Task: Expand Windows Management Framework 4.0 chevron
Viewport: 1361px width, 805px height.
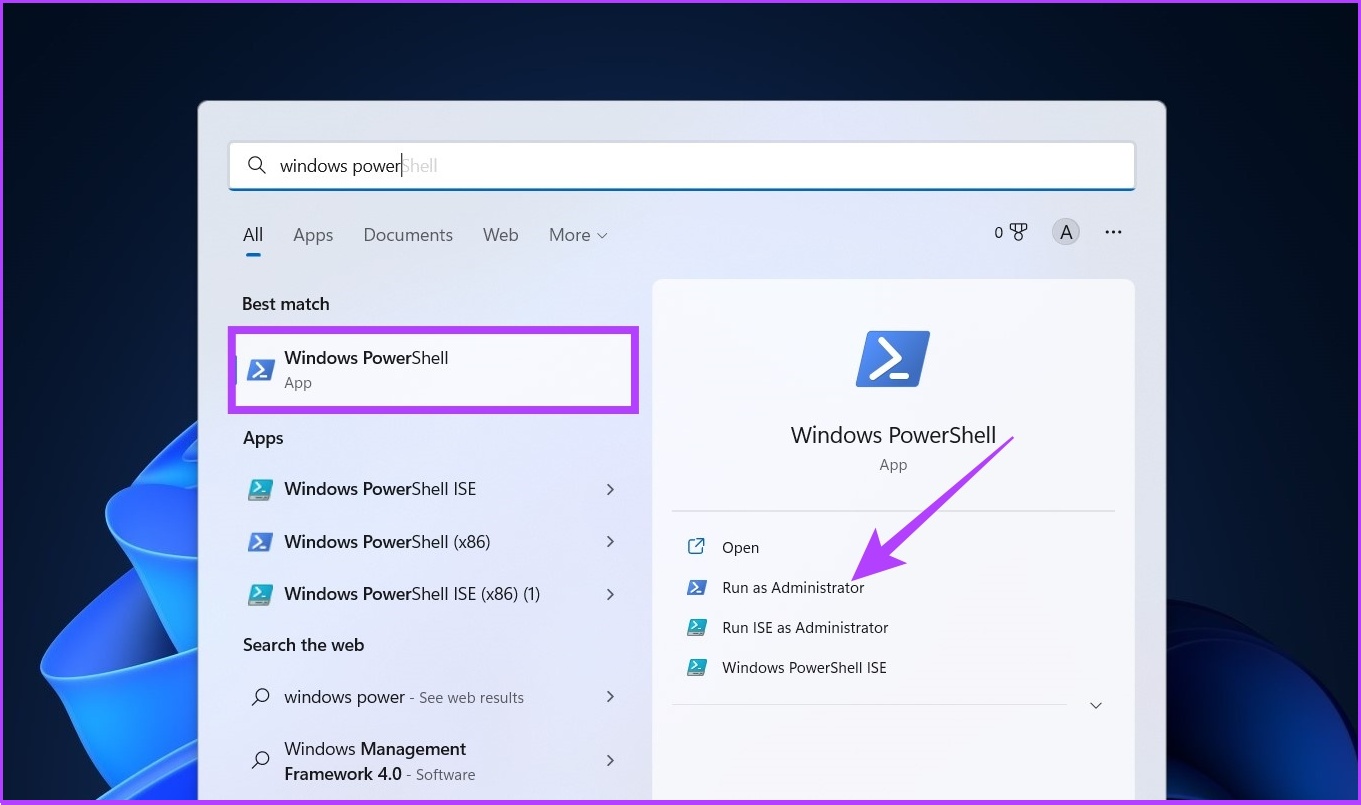Action: coord(610,761)
